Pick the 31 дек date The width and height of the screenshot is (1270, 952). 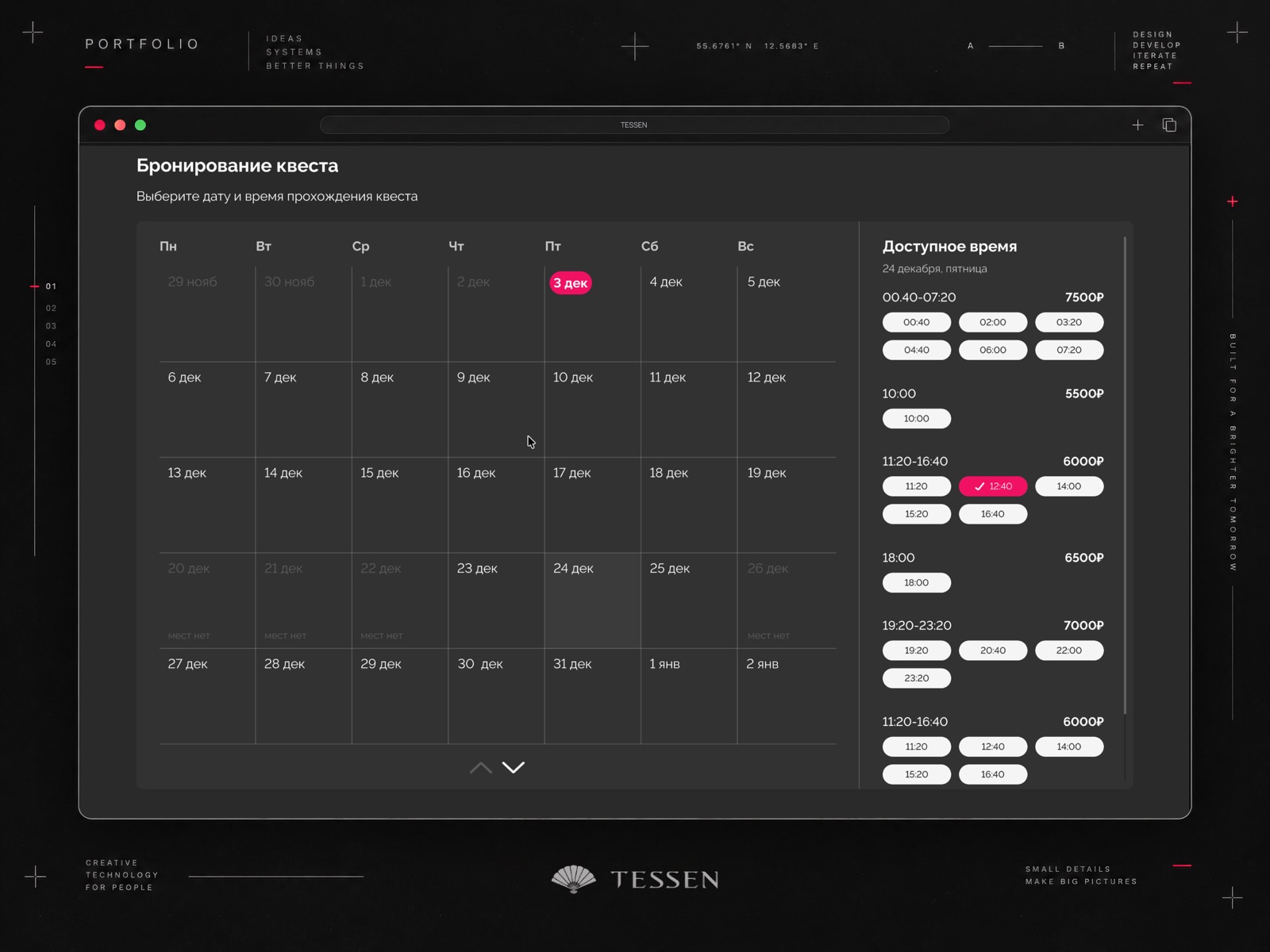click(x=593, y=696)
